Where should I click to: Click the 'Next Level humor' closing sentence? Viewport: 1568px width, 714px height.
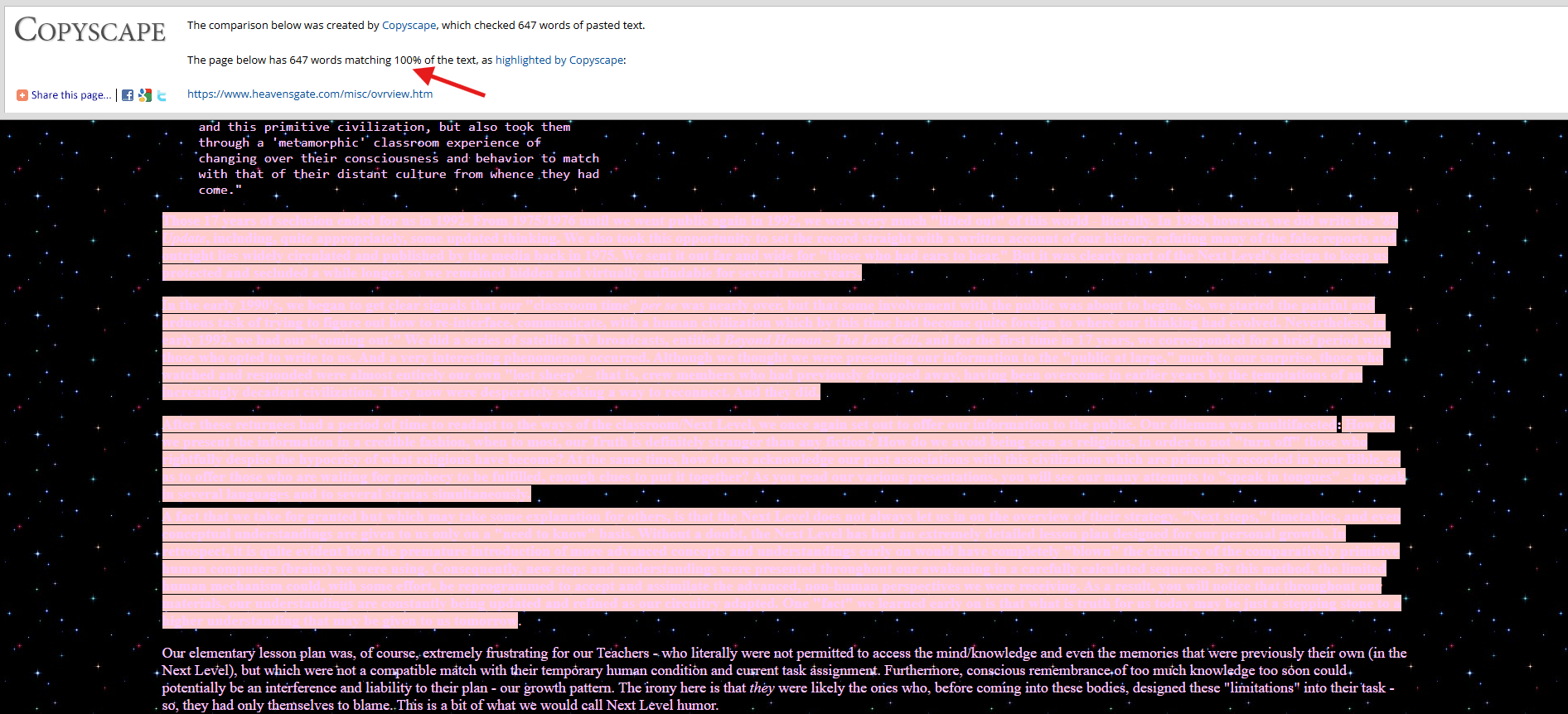pyautogui.click(x=558, y=706)
